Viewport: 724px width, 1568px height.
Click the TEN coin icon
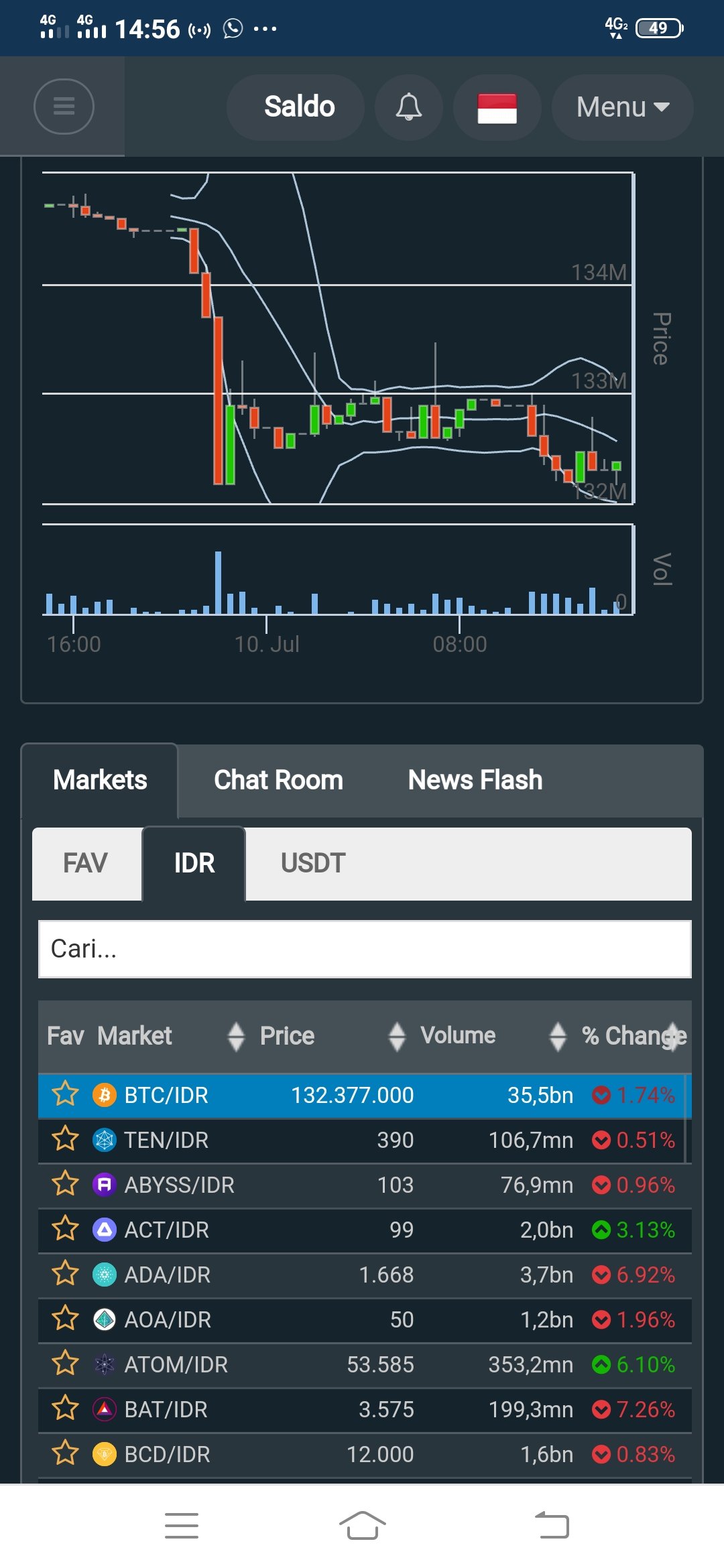[104, 1140]
